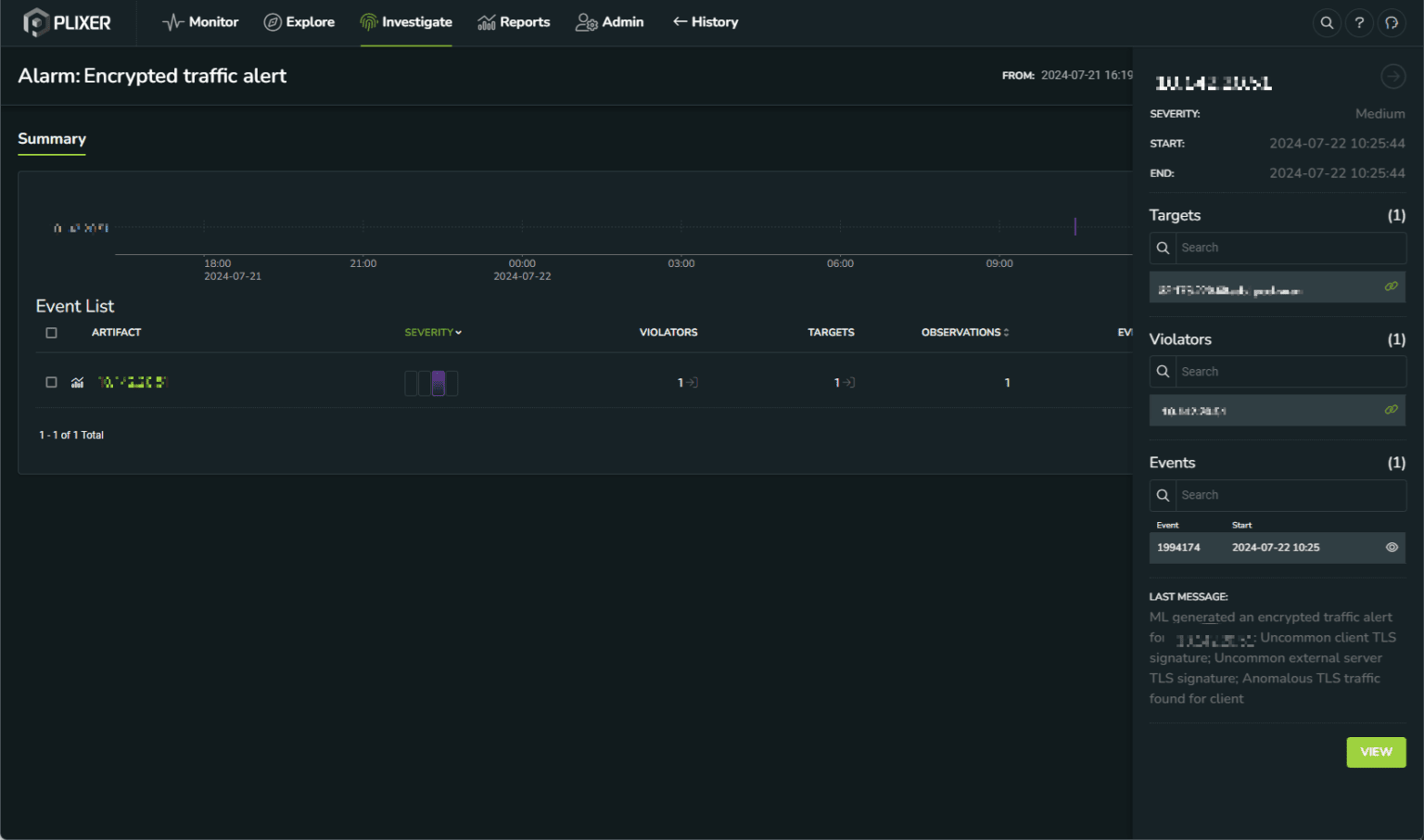Screen dimensions: 1424x840
Task: Open the Admin menu
Action: click(x=609, y=22)
